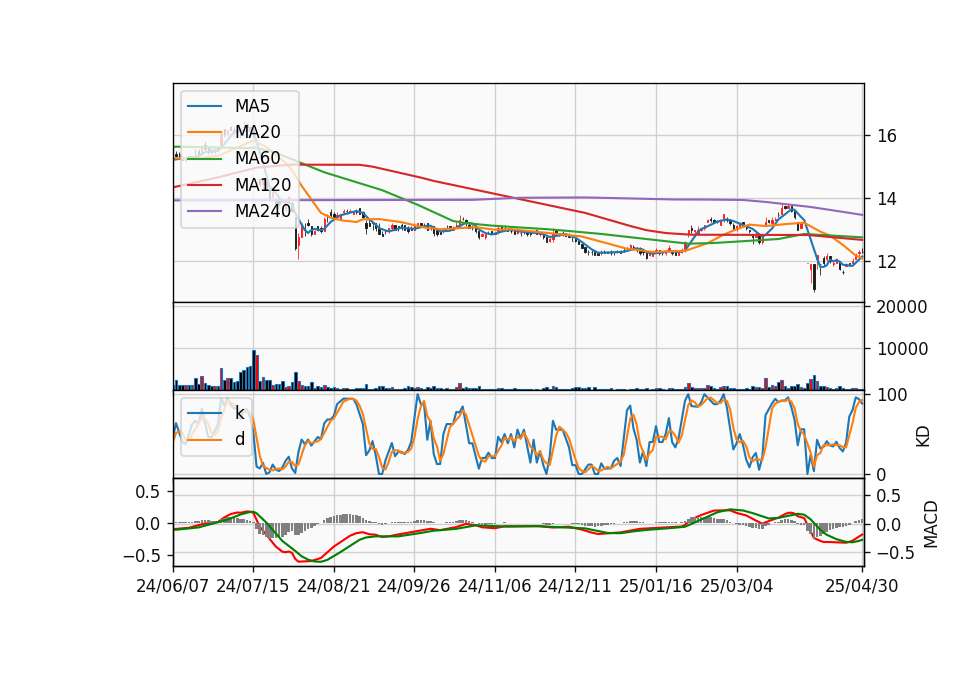Click the green MA60 legend line sample

(204, 159)
